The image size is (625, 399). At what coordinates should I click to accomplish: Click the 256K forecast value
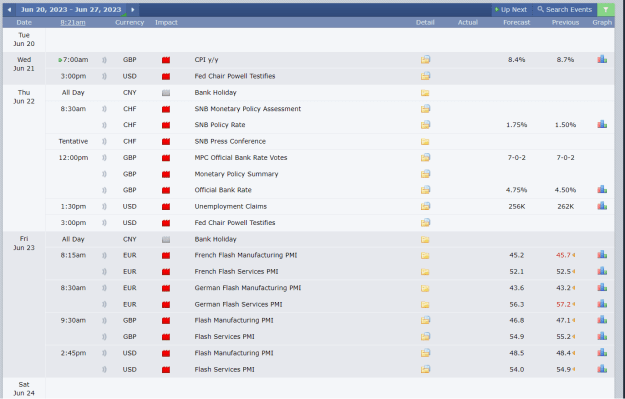[x=517, y=206]
